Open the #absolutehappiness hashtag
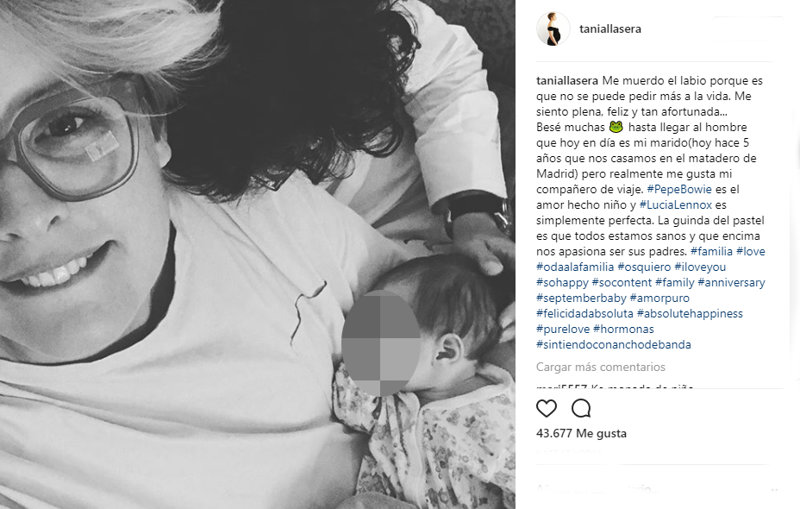800x509 pixels. pos(690,314)
